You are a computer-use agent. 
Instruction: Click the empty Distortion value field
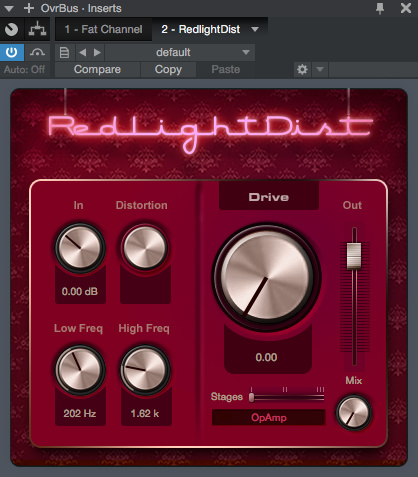tap(145, 290)
